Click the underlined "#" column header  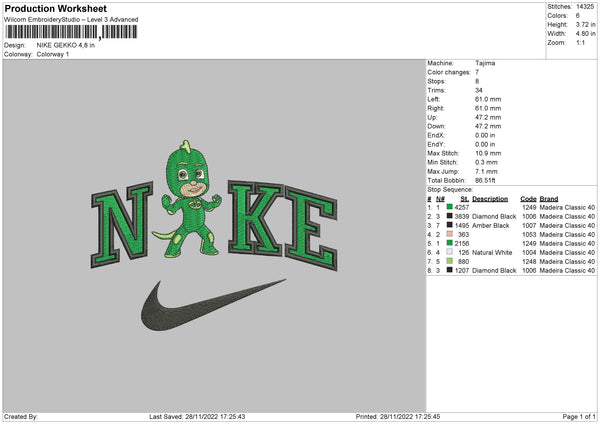[x=429, y=199]
